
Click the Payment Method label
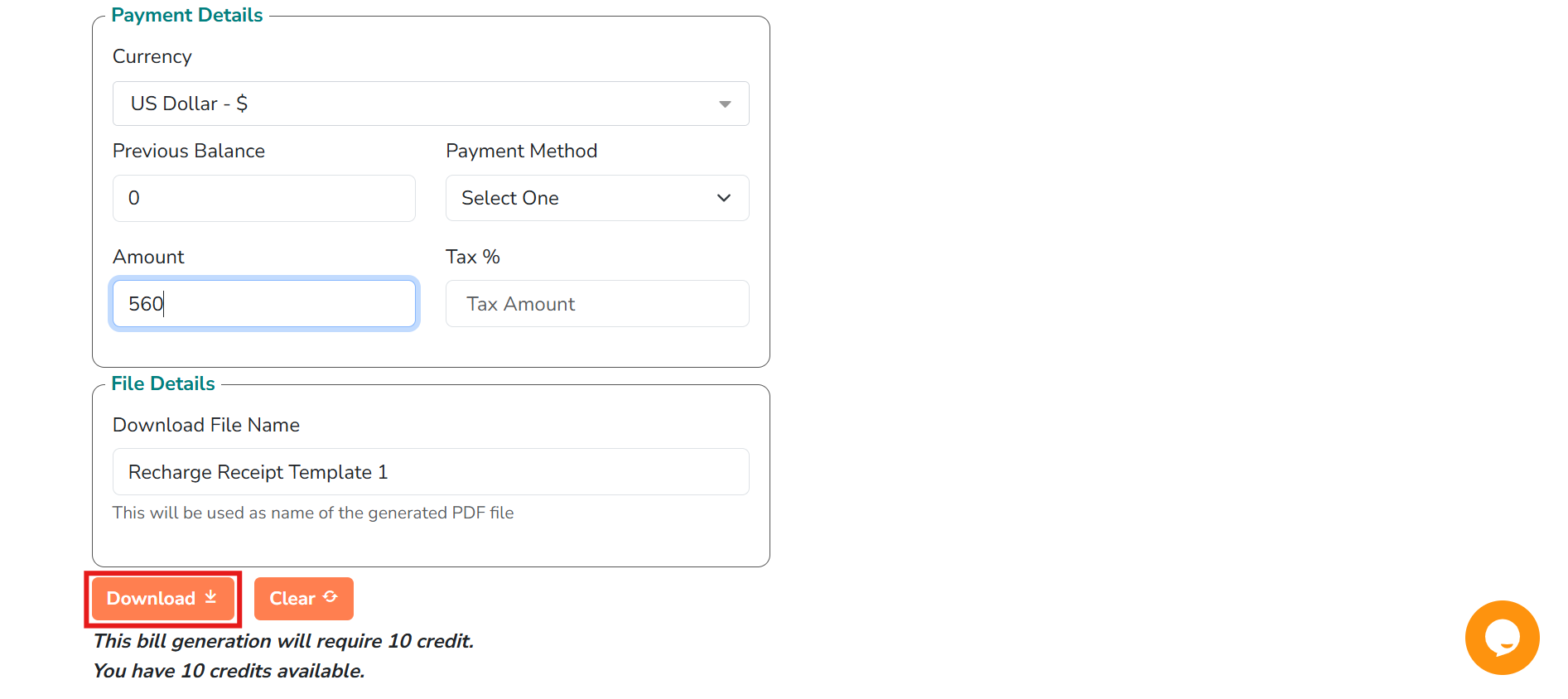pyautogui.click(x=521, y=151)
